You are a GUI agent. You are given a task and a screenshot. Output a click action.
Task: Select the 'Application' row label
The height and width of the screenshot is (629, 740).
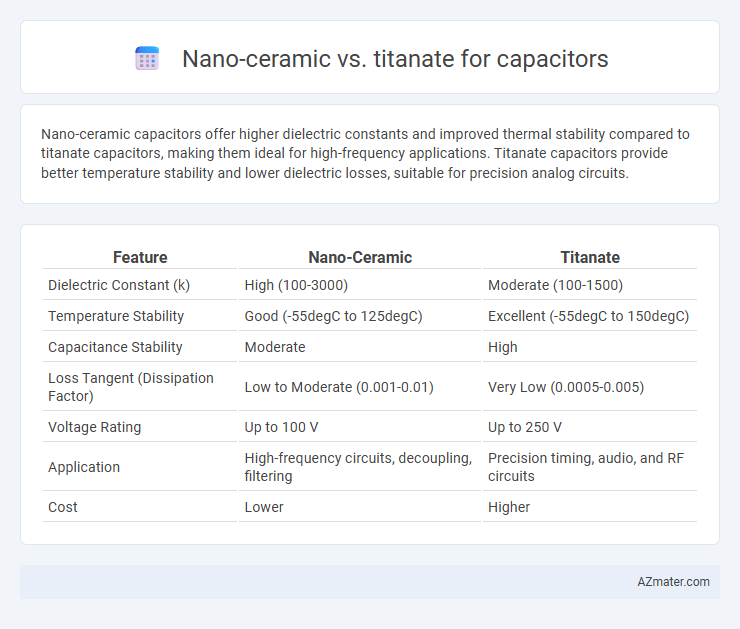click(84, 467)
